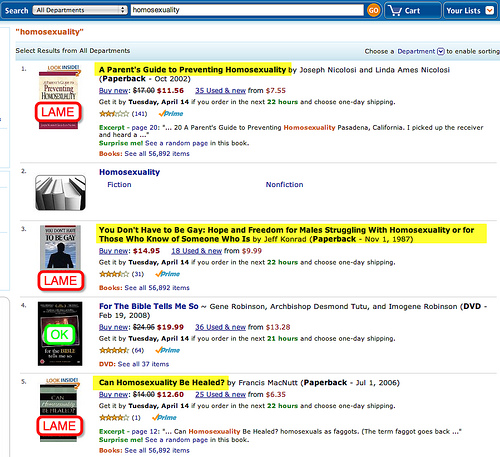This screenshot has width=500, height=457.
Task: Open 35 Used & new offers link
Action: [220, 91]
